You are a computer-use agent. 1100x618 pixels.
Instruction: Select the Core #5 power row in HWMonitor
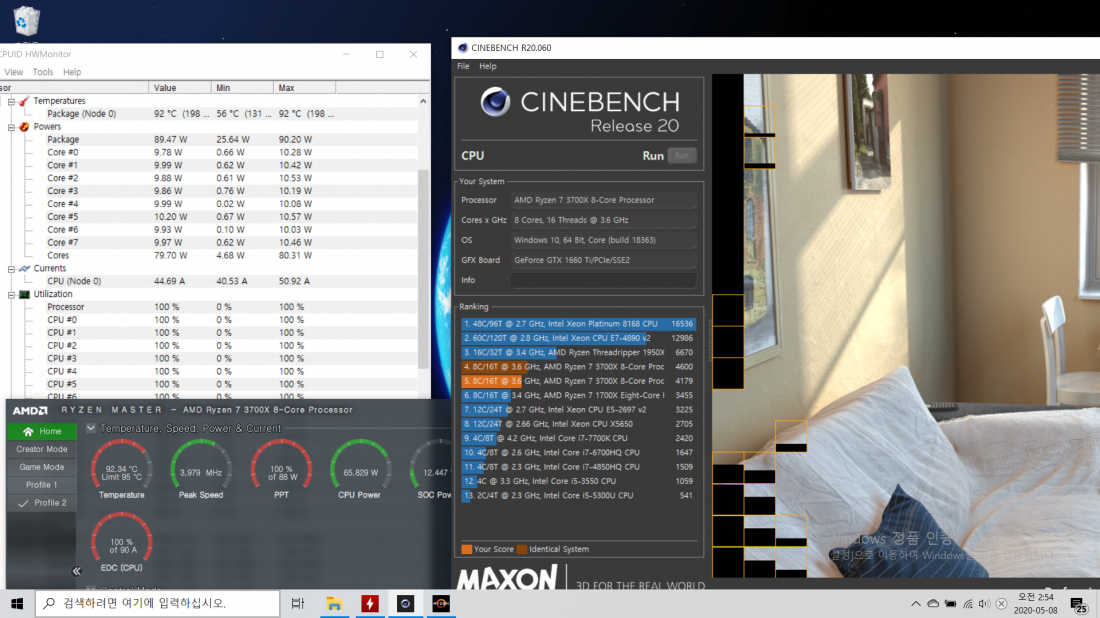tap(210, 217)
